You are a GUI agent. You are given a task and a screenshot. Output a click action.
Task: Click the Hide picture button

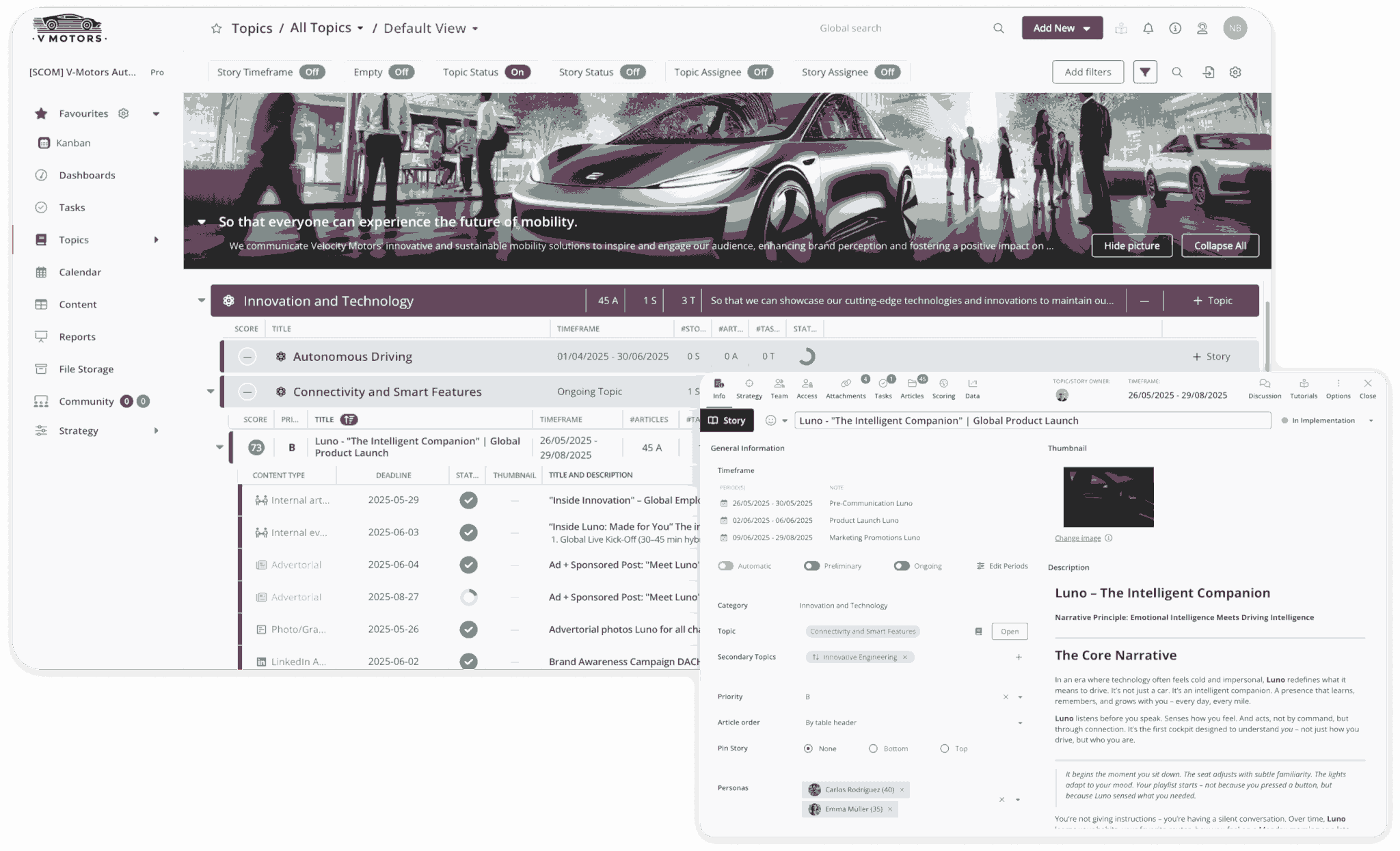pyautogui.click(x=1131, y=245)
